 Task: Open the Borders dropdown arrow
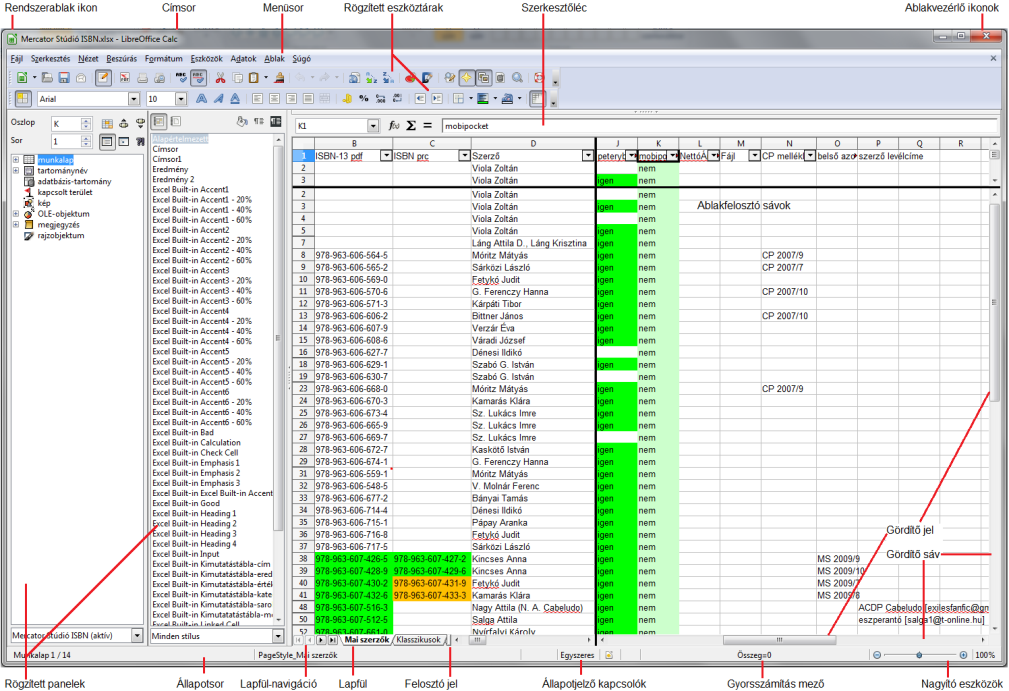click(x=470, y=98)
